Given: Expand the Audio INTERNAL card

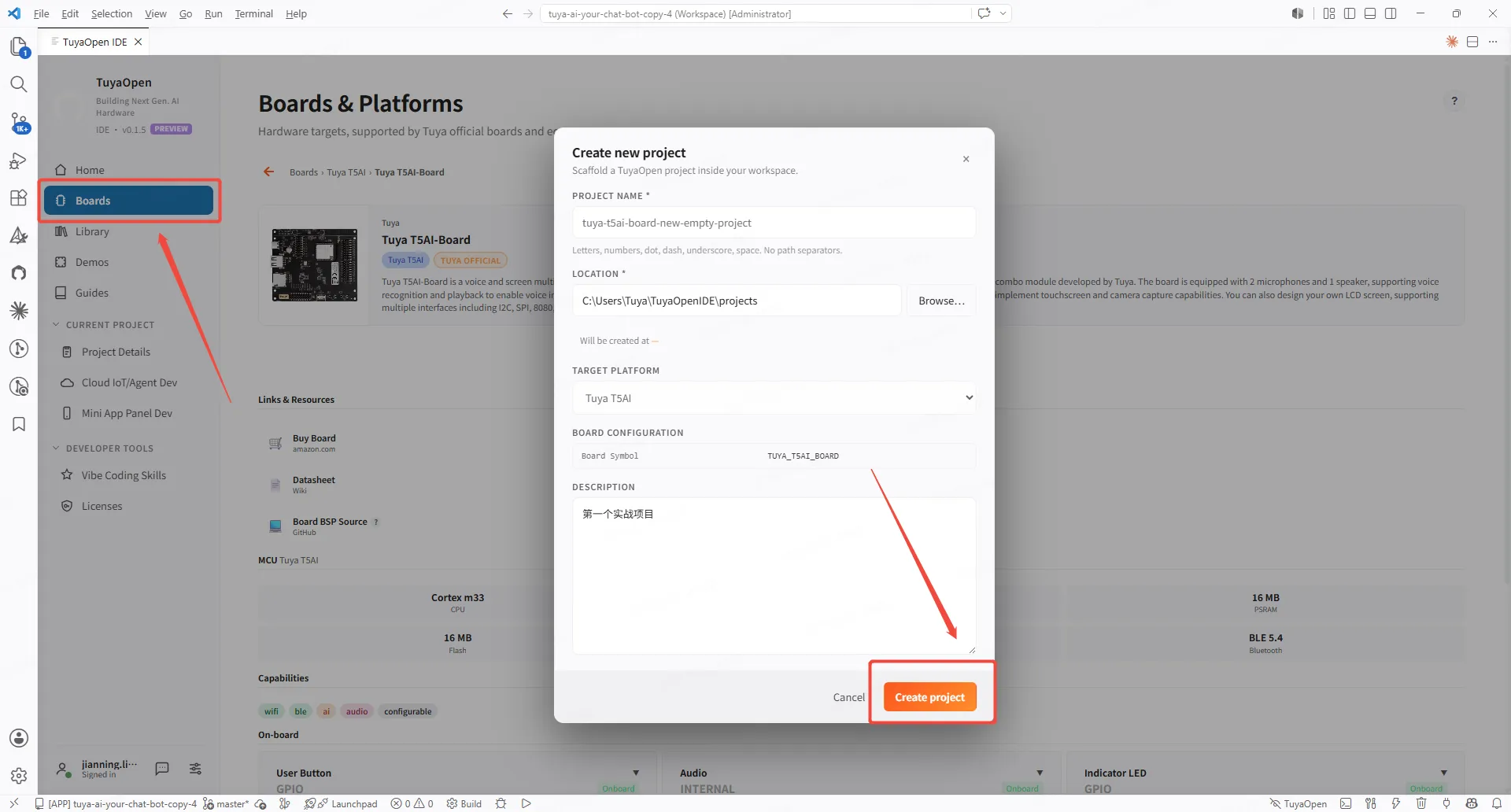Looking at the screenshot, I should pyautogui.click(x=1040, y=773).
